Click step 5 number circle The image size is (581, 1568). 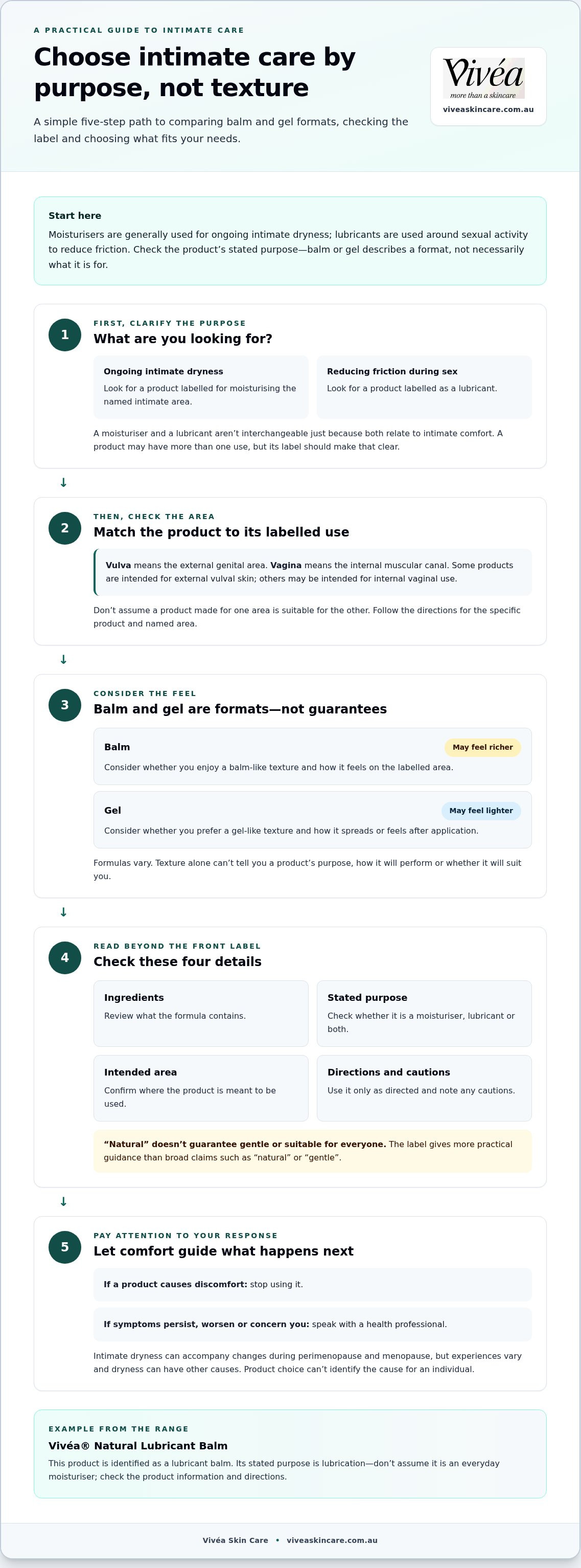coord(64,1247)
